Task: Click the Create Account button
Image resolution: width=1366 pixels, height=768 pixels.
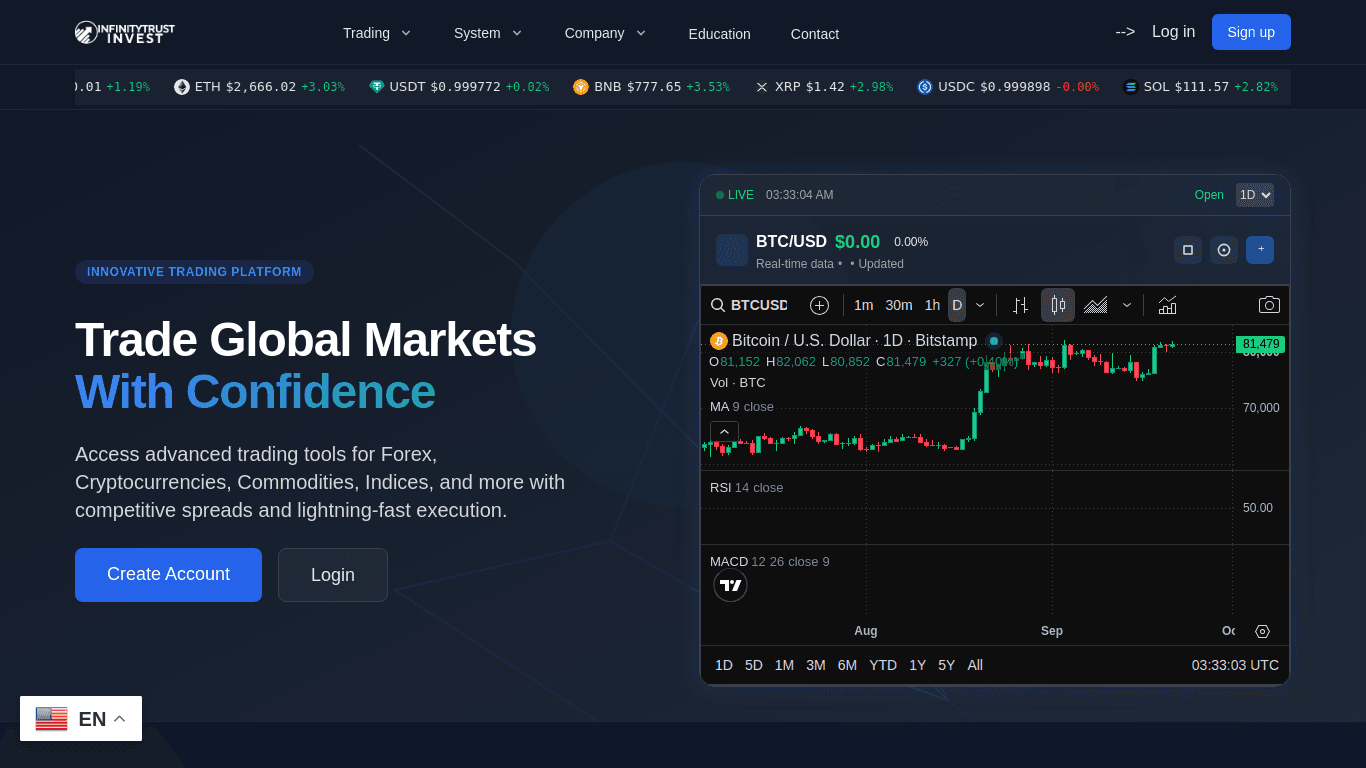Action: pos(168,575)
